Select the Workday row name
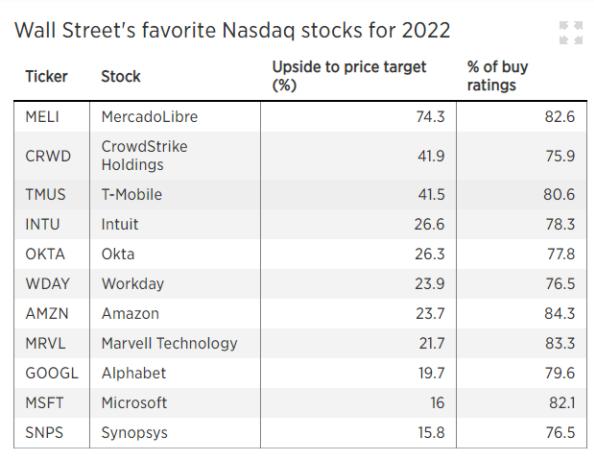594x463 pixels. click(133, 284)
